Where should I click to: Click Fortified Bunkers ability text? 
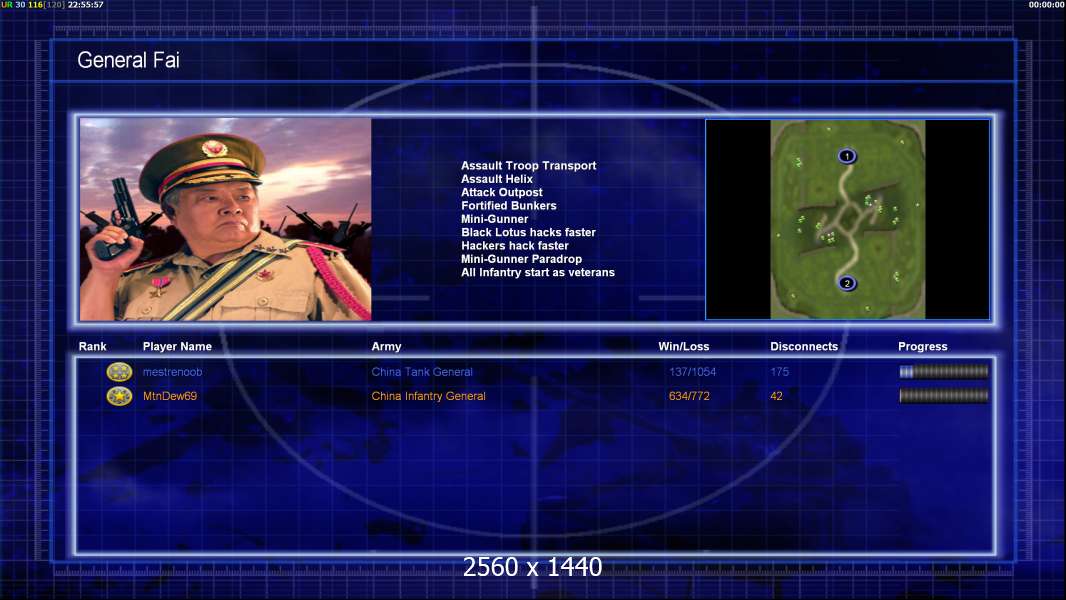(508, 206)
